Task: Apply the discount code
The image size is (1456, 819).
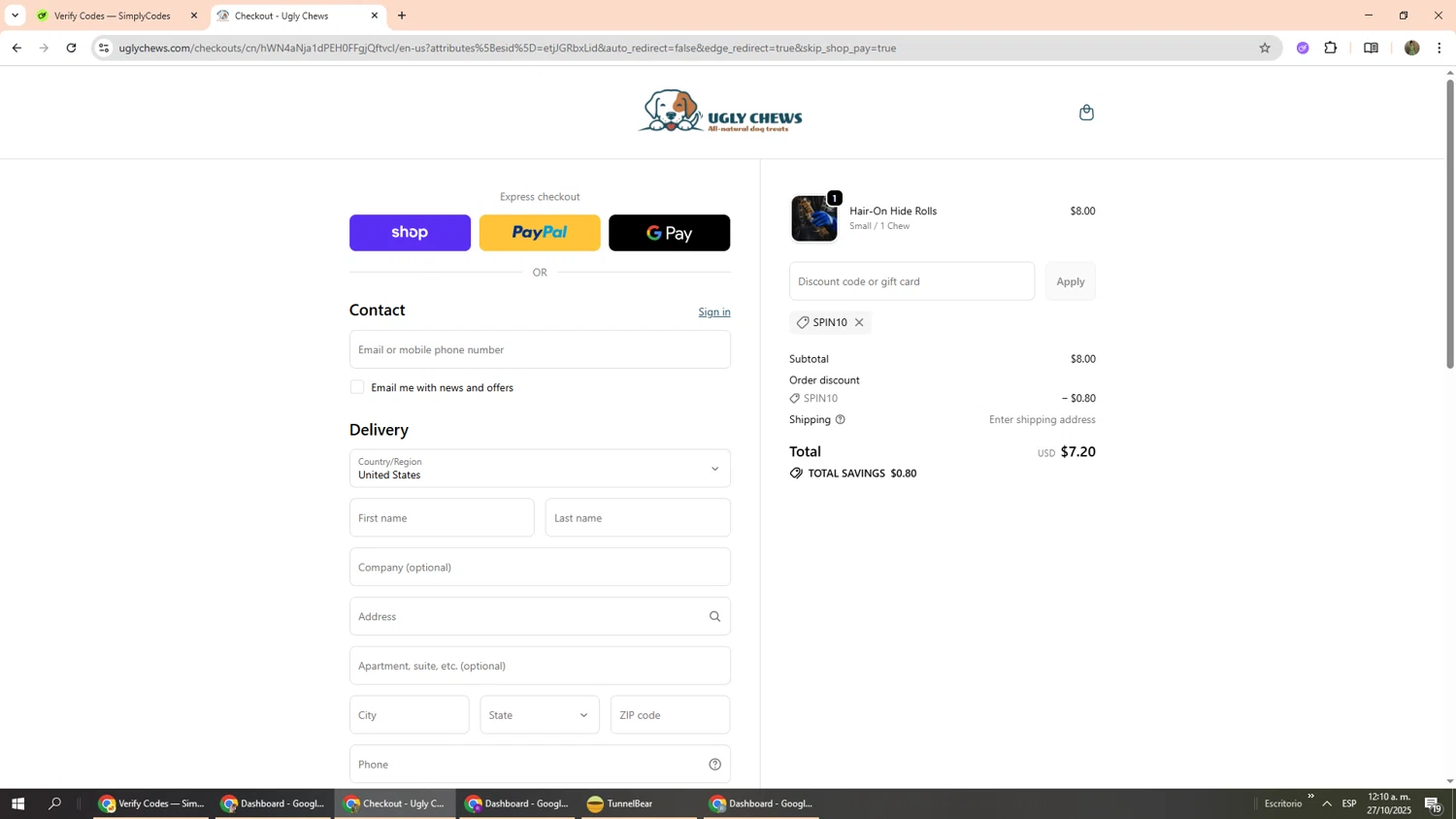Action: pyautogui.click(x=1071, y=281)
